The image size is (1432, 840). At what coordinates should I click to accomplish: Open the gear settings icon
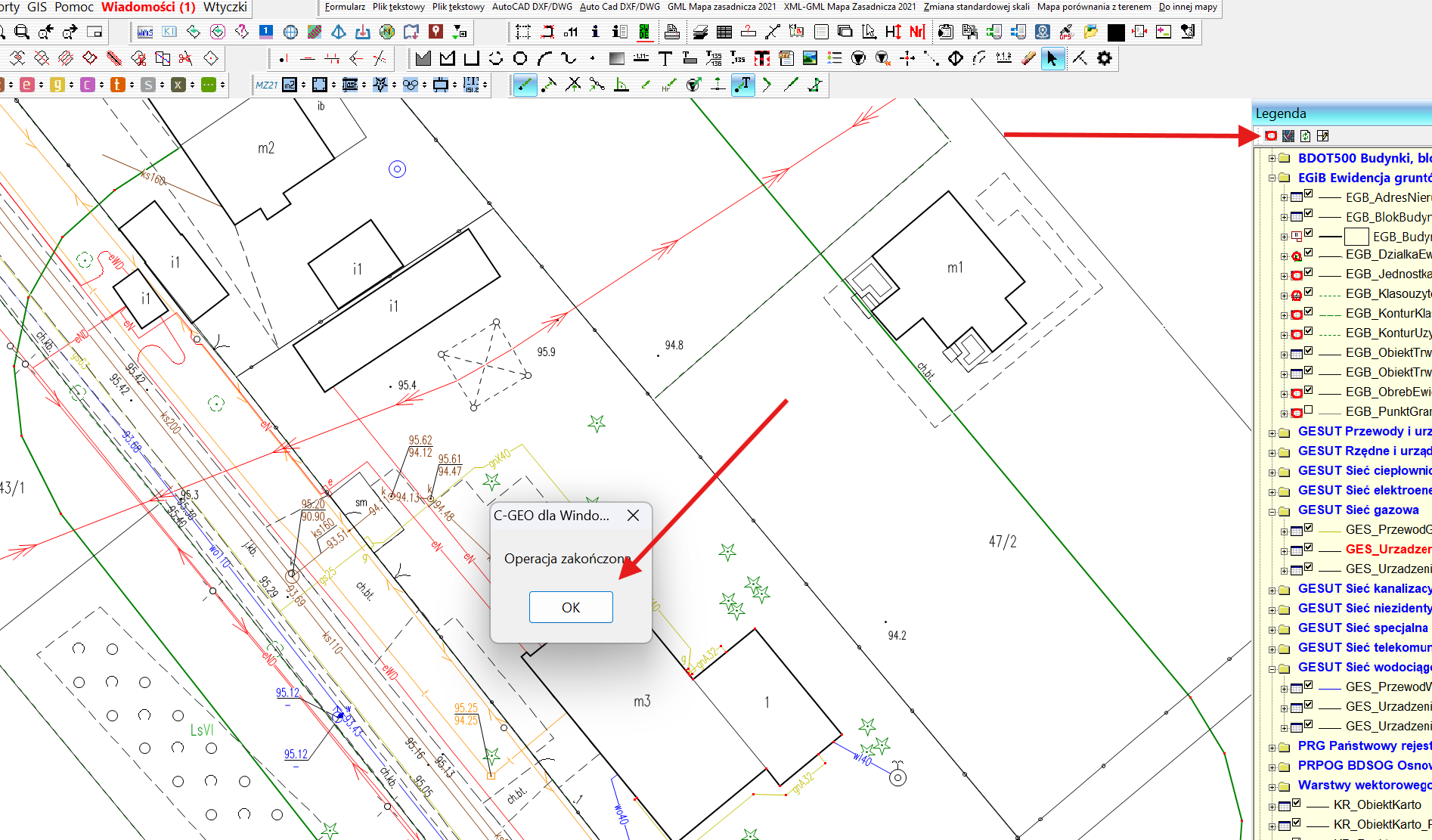(x=1105, y=58)
